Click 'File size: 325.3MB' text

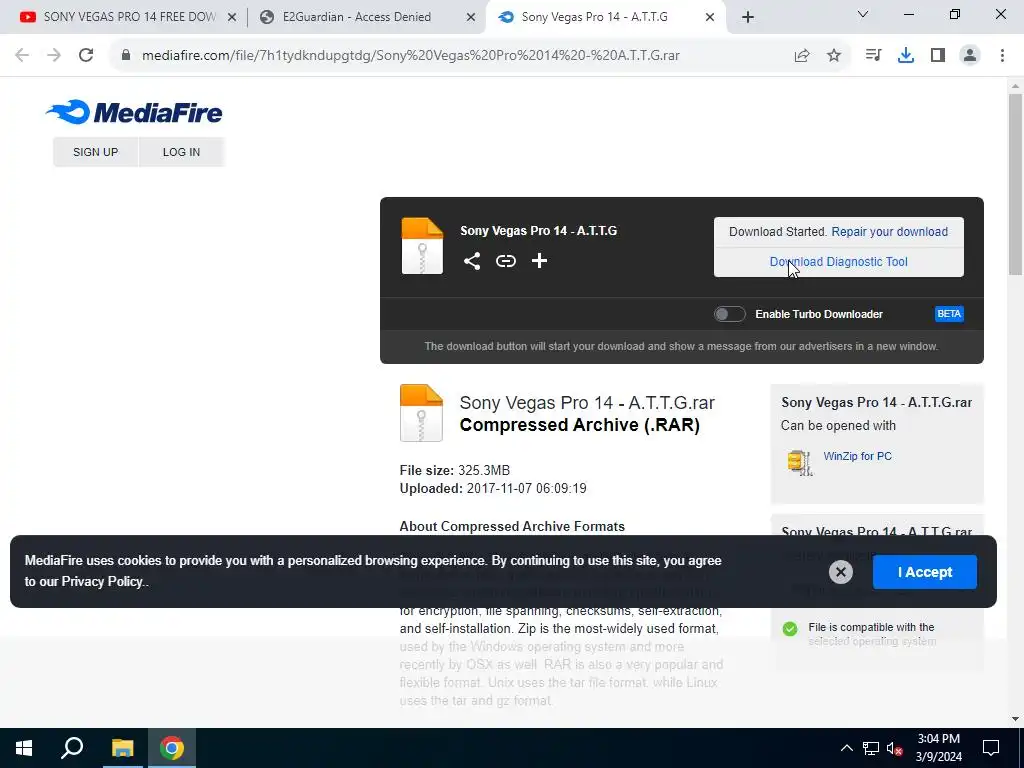[455, 470]
